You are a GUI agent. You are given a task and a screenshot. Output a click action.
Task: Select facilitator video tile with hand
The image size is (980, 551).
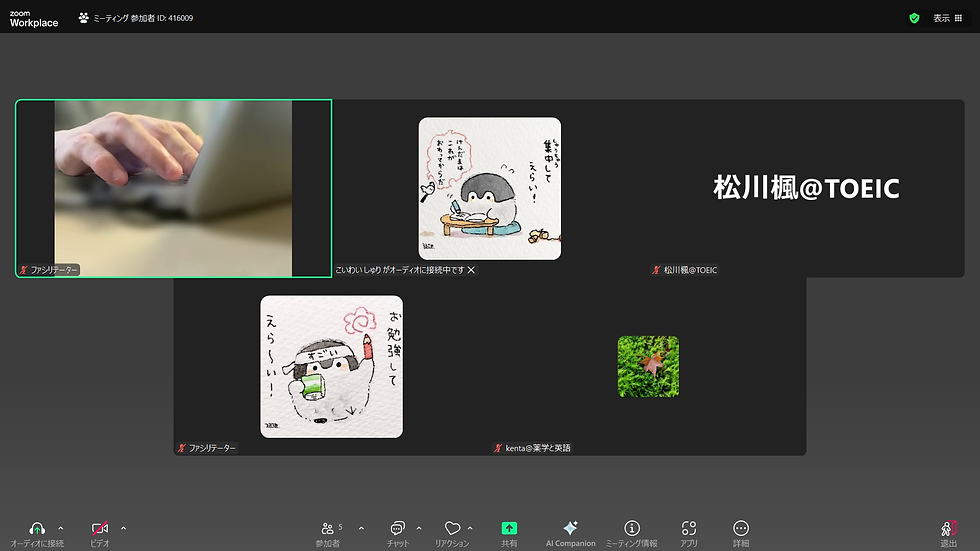[x=174, y=188]
